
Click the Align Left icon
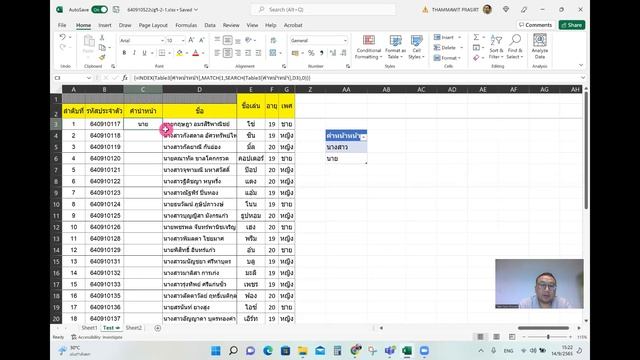(x=217, y=53)
